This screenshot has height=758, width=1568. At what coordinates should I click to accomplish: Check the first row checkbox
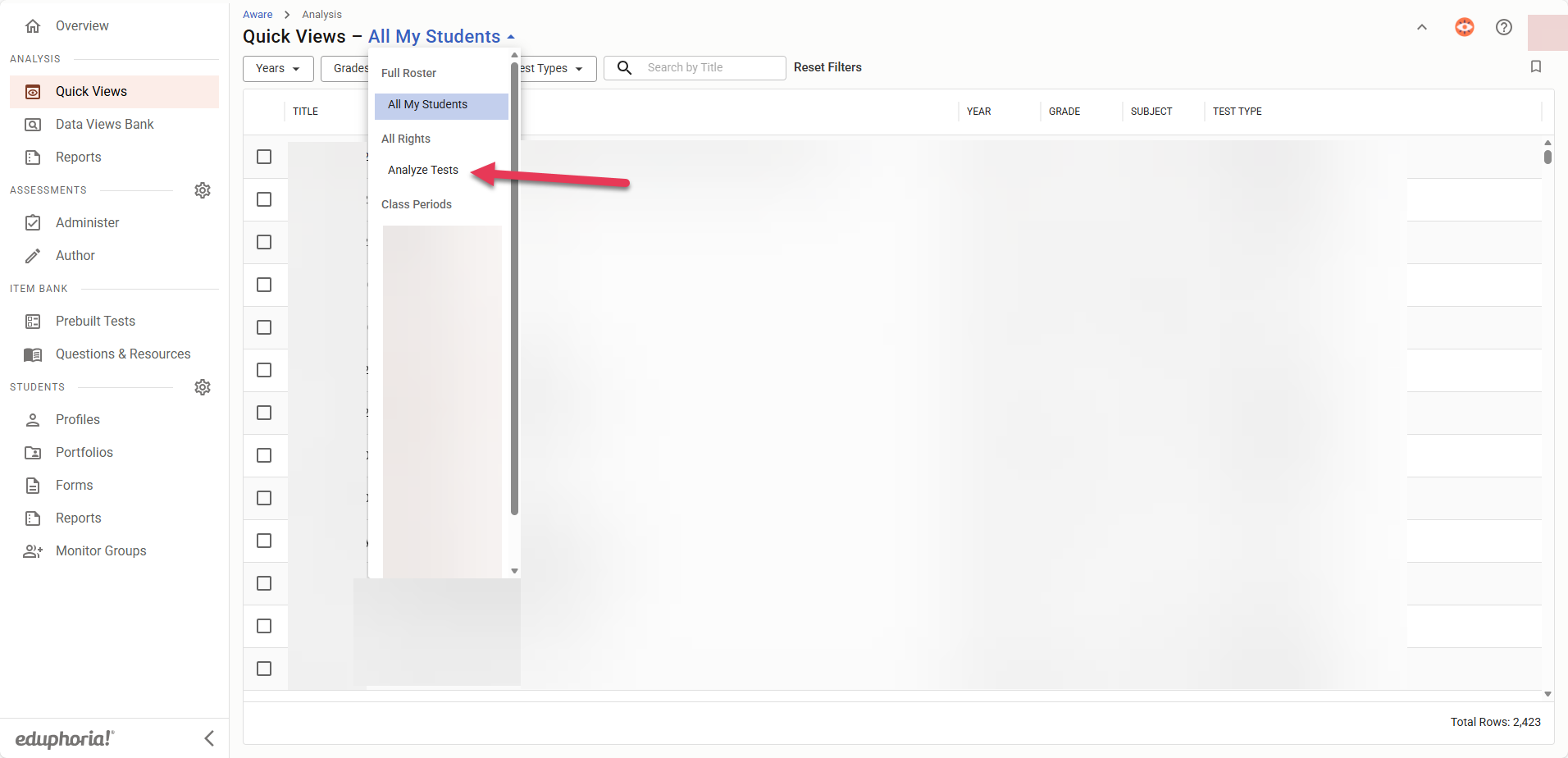[x=264, y=157]
